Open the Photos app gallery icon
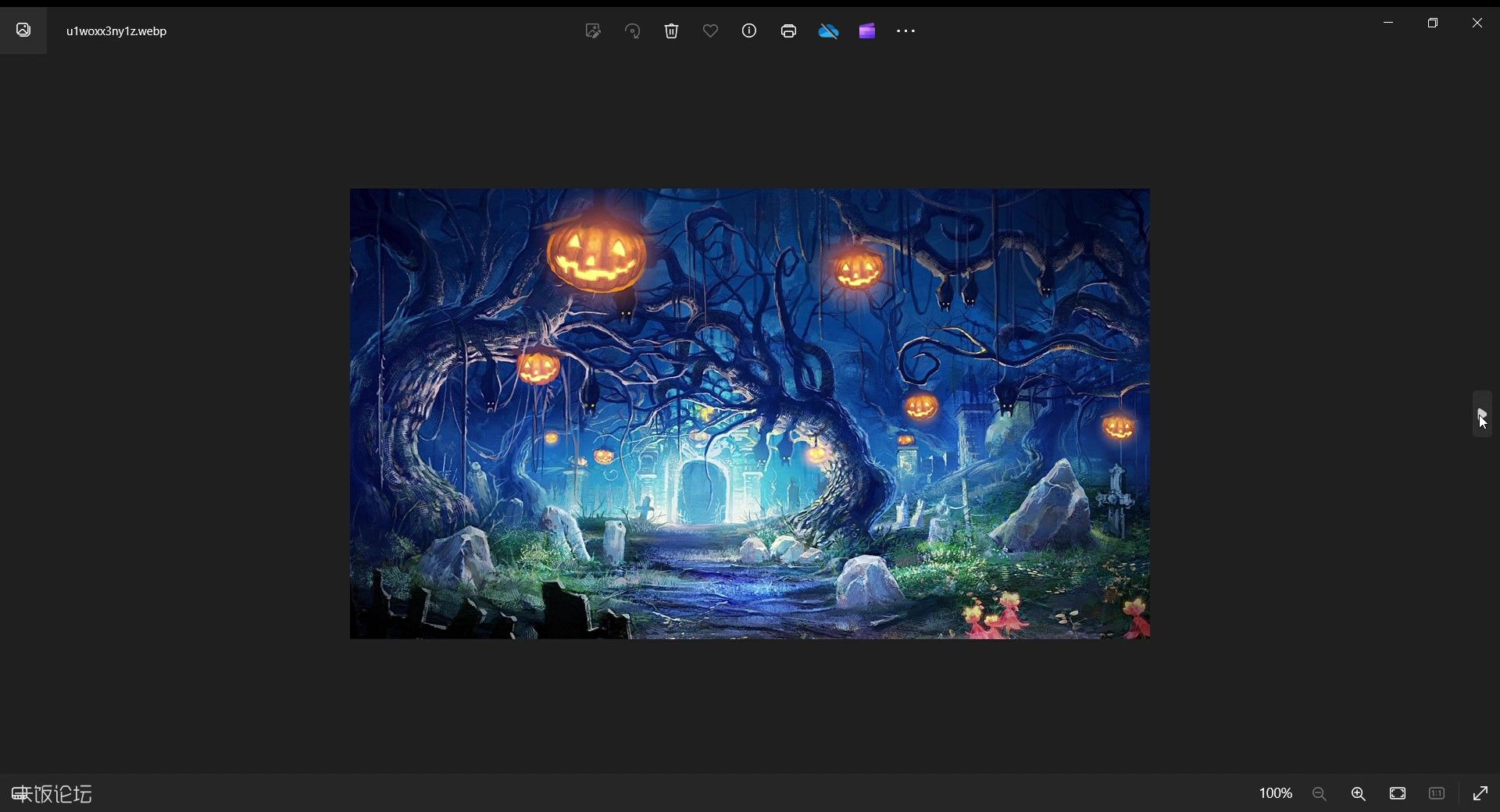The width and height of the screenshot is (1500, 812). pos(23,30)
